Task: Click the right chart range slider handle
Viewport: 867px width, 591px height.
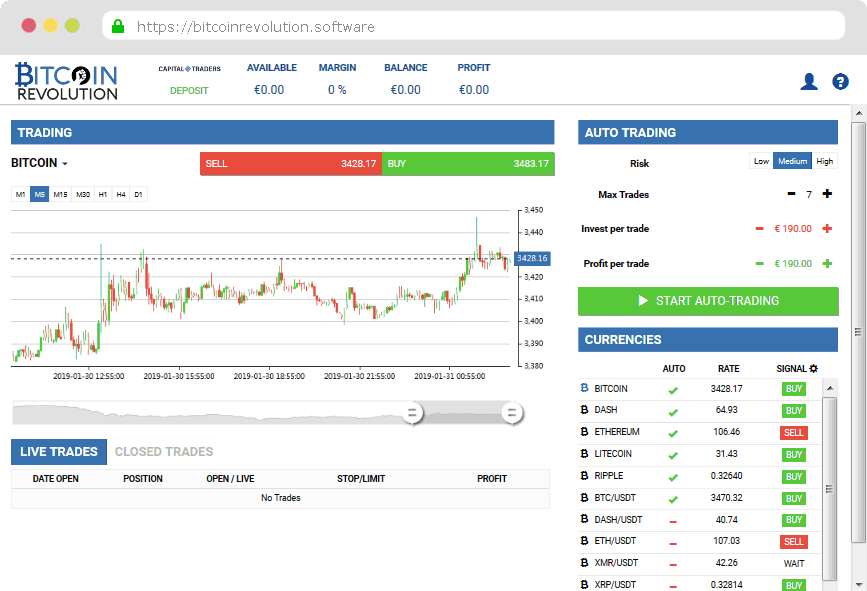Action: [512, 413]
